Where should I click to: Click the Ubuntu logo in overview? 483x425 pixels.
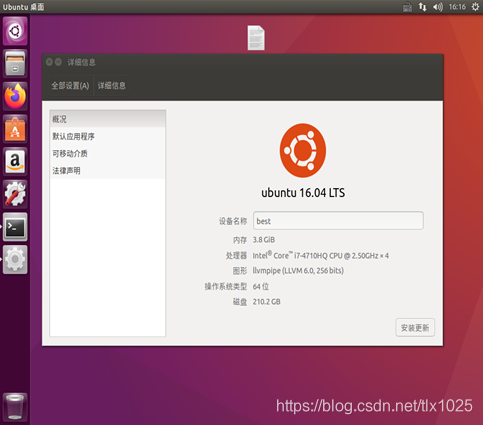point(303,150)
